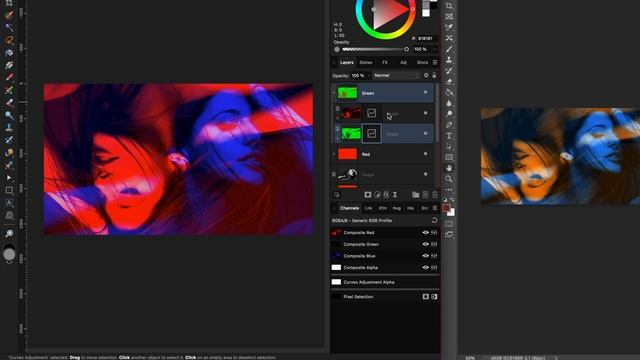
Task: Select the Curves Adjustment Alpha channel row
Action: coord(385,282)
